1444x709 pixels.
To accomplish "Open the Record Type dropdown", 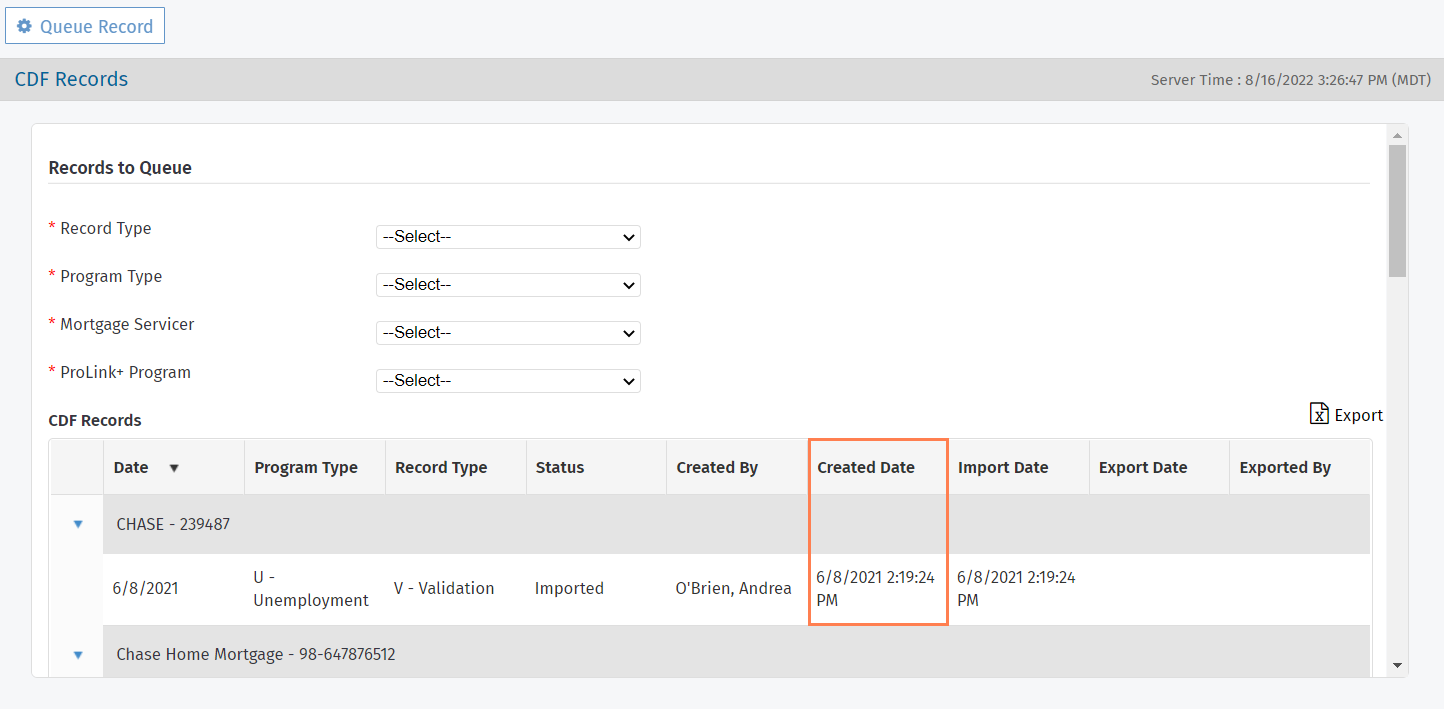I will pyautogui.click(x=508, y=237).
